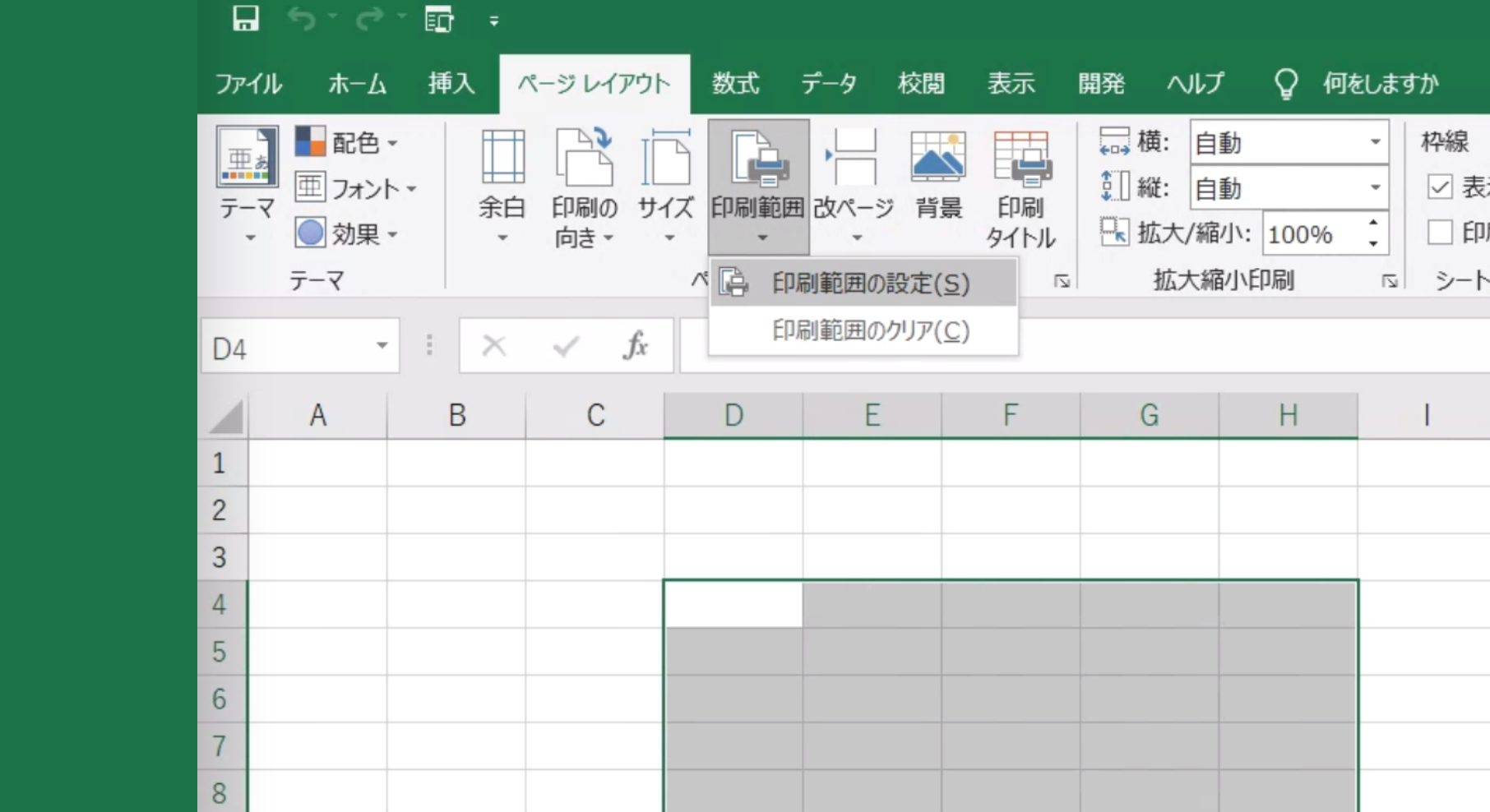Image resolution: width=1490 pixels, height=812 pixels.
Task: Open the redo history dropdown arrow
Action: tap(401, 17)
